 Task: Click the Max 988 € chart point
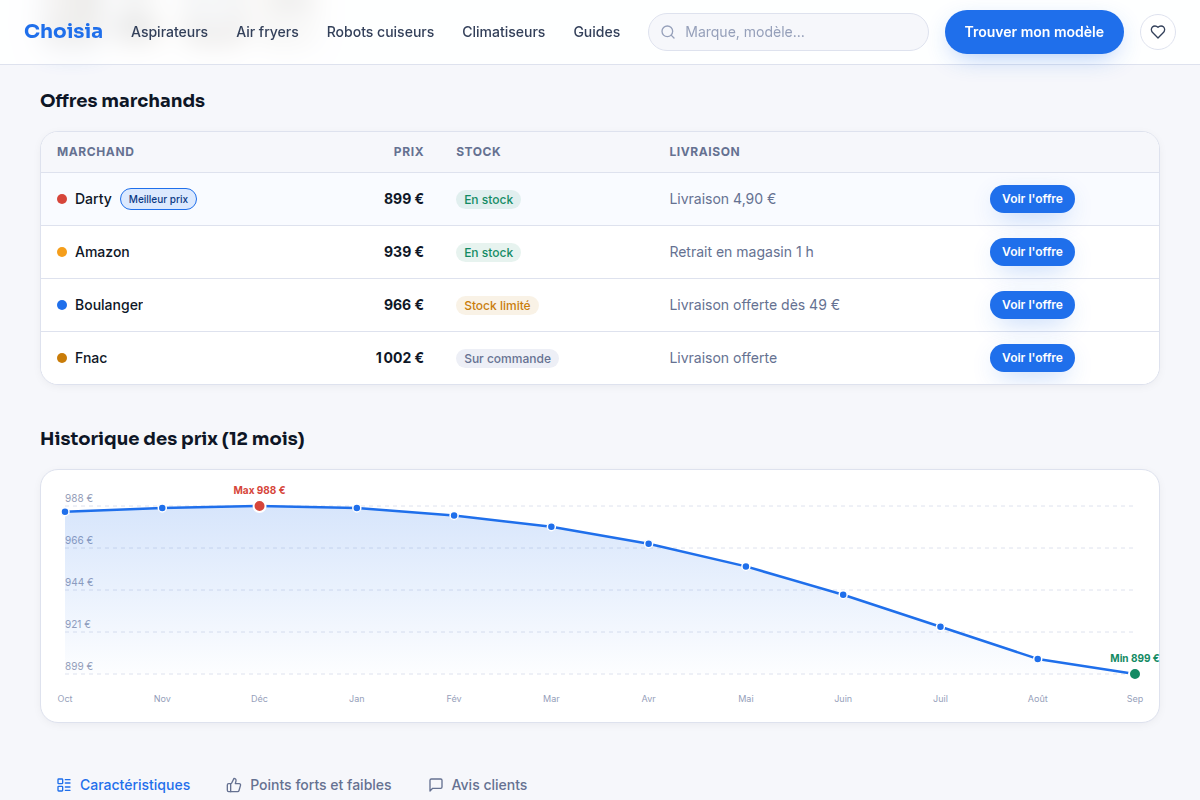pyautogui.click(x=259, y=506)
